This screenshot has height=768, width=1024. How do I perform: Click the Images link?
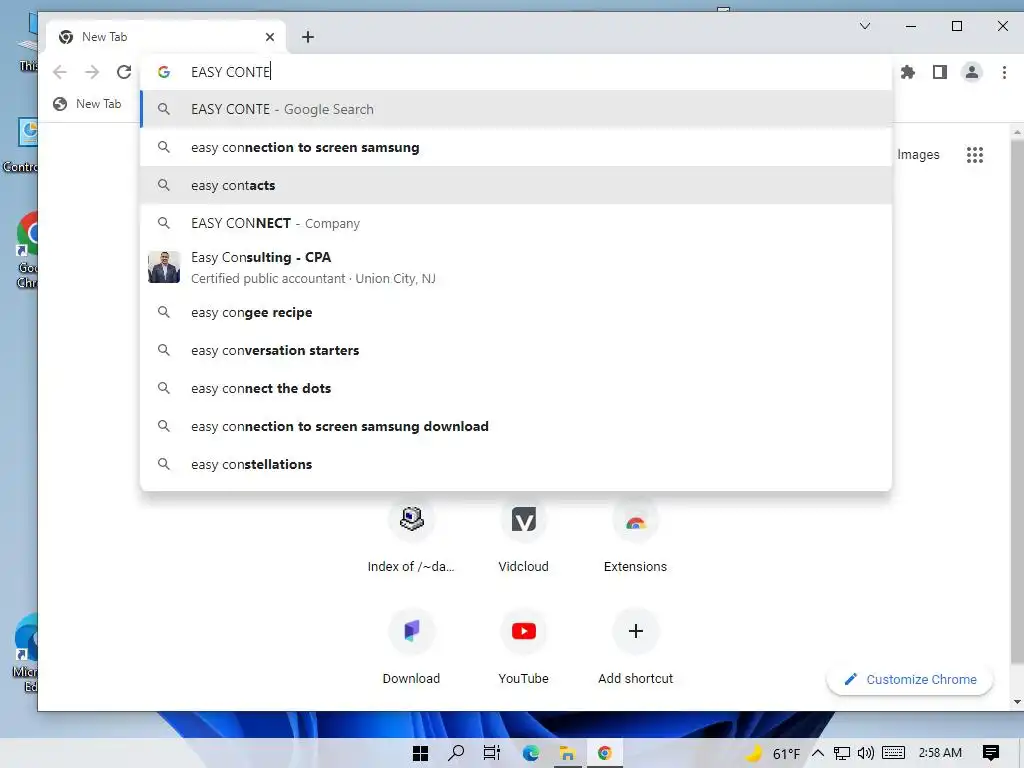[918, 155]
